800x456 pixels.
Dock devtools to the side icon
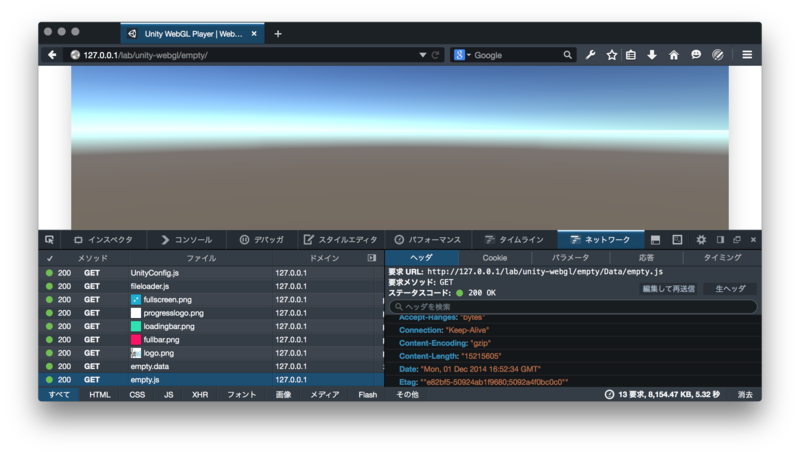click(720, 240)
